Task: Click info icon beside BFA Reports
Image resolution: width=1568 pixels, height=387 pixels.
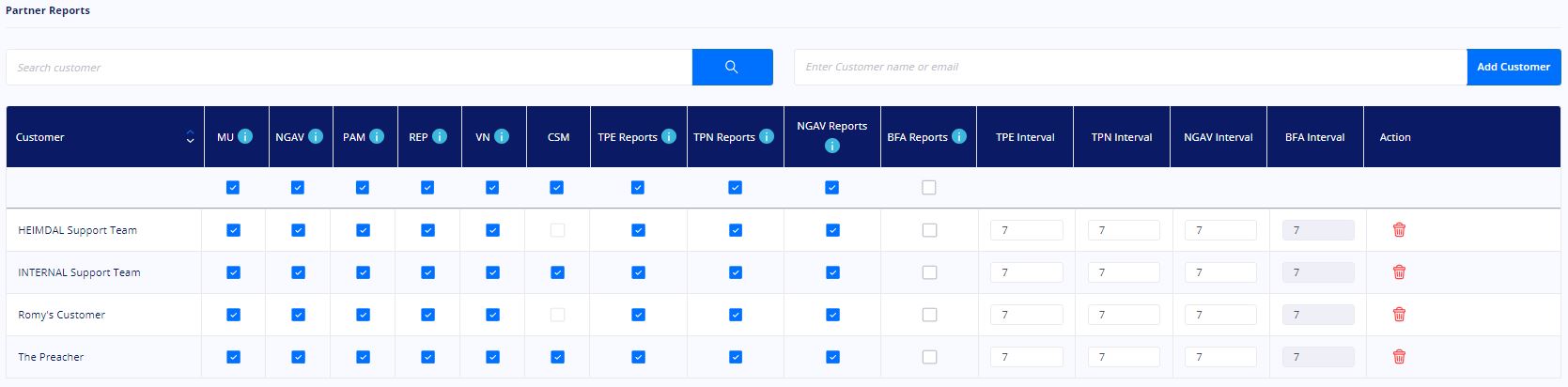Action: [x=959, y=136]
